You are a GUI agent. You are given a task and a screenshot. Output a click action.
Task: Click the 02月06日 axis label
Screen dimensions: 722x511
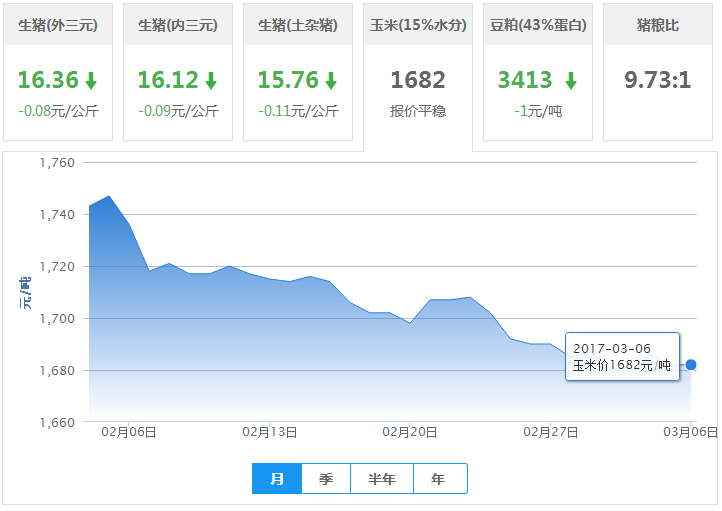tap(129, 432)
